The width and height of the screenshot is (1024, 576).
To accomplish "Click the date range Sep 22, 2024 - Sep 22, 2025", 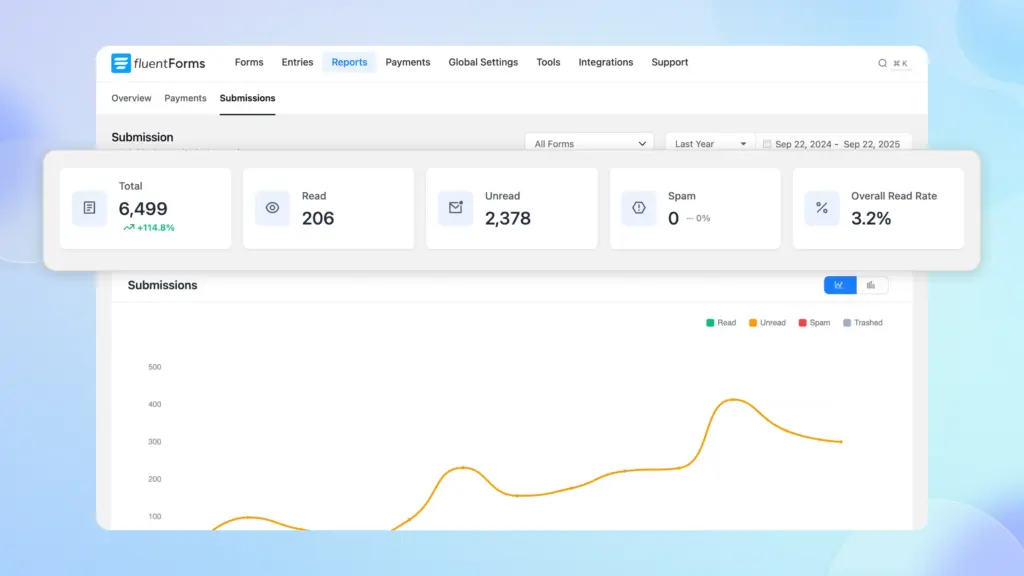I will (x=837, y=144).
